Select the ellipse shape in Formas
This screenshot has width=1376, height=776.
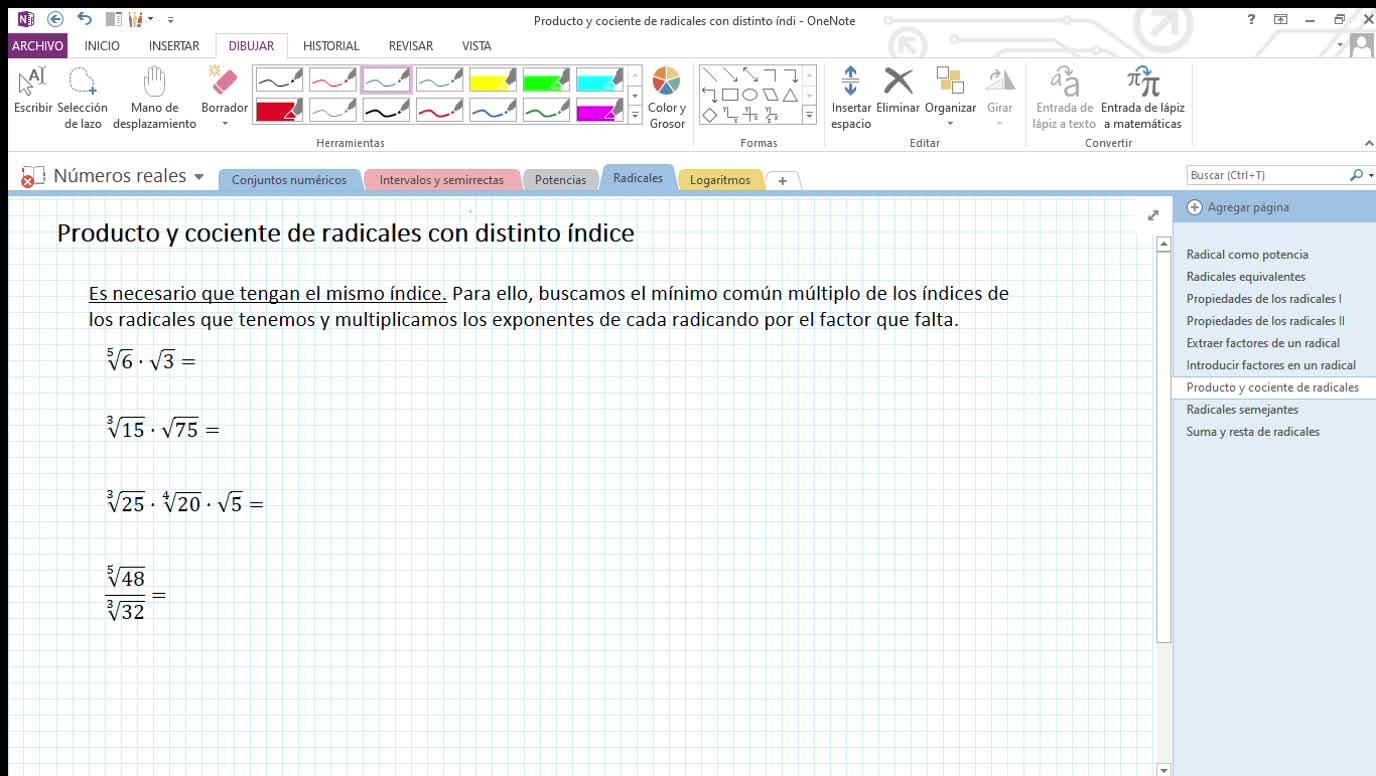point(749,95)
